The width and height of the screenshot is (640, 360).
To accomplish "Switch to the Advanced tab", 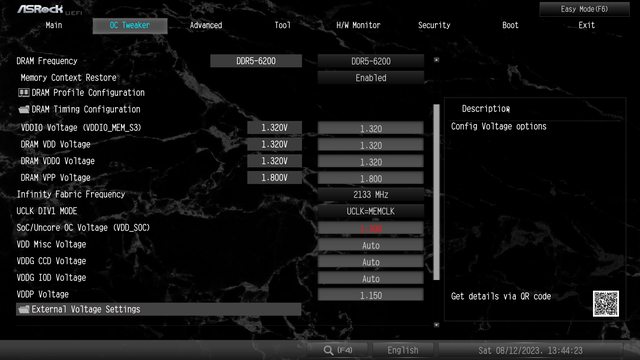I will [x=206, y=25].
